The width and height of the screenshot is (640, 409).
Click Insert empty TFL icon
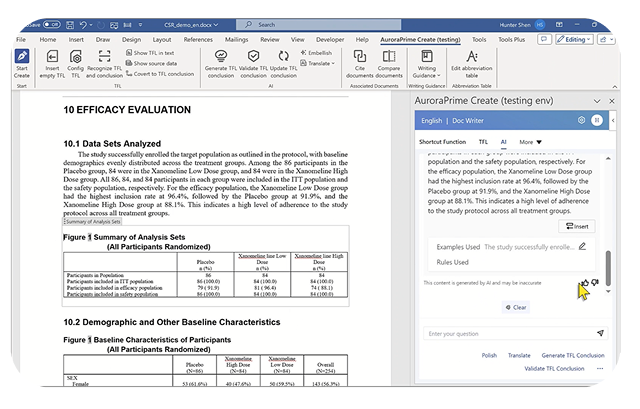pyautogui.click(x=52, y=56)
